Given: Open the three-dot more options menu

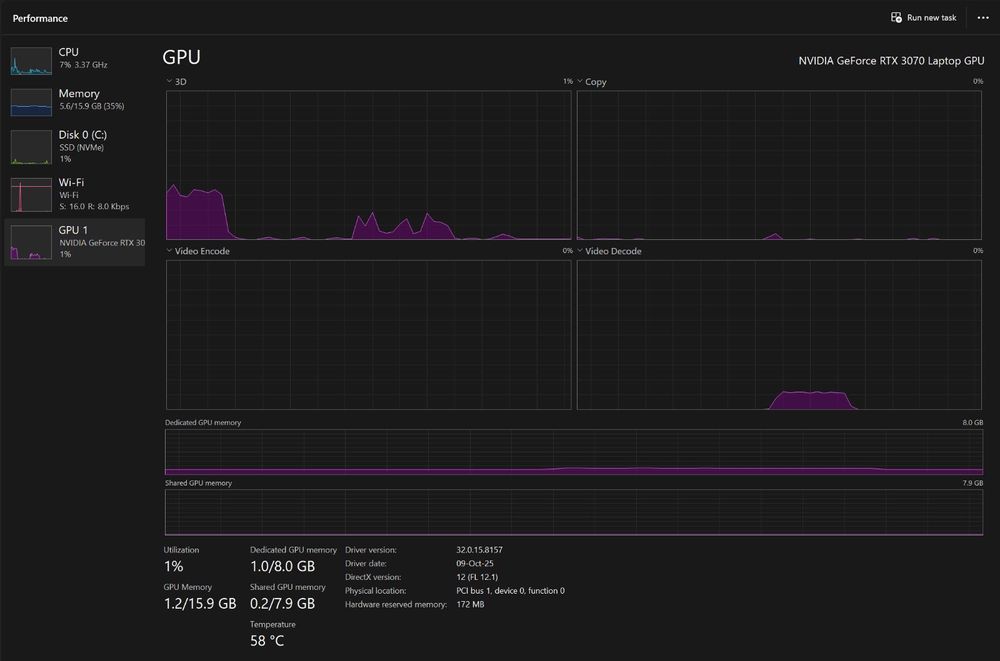Looking at the screenshot, I should click(x=983, y=18).
